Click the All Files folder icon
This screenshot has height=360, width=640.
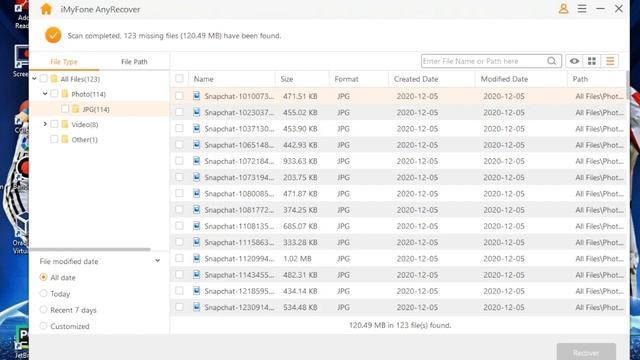[54, 79]
